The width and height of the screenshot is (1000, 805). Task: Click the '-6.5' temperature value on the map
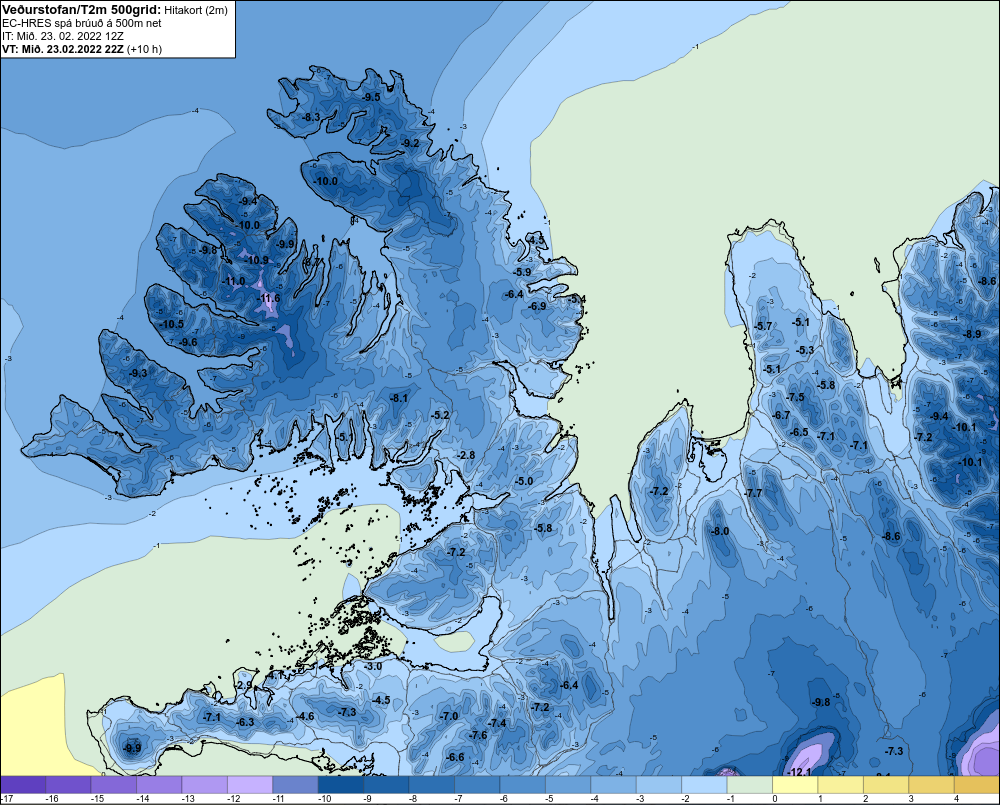pos(799,432)
